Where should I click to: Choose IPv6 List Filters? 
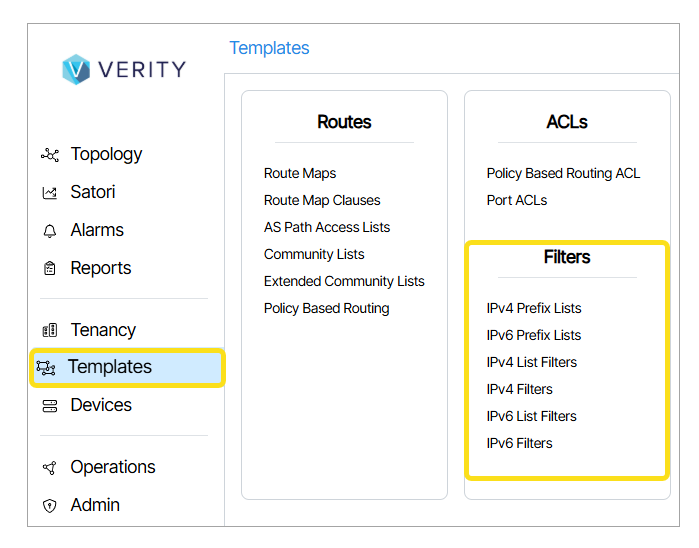tap(531, 417)
